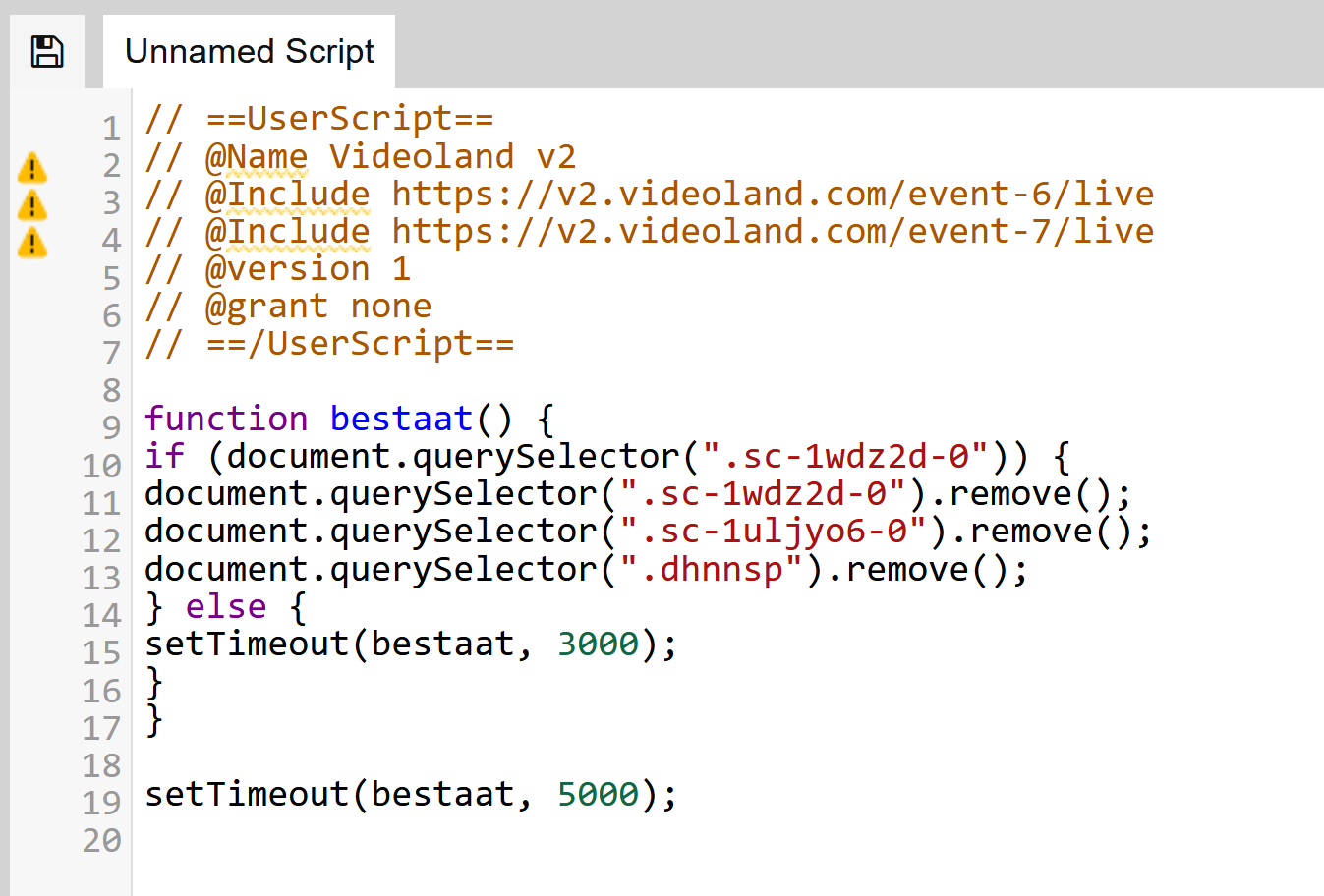Click the timeout value 5000

598,794
